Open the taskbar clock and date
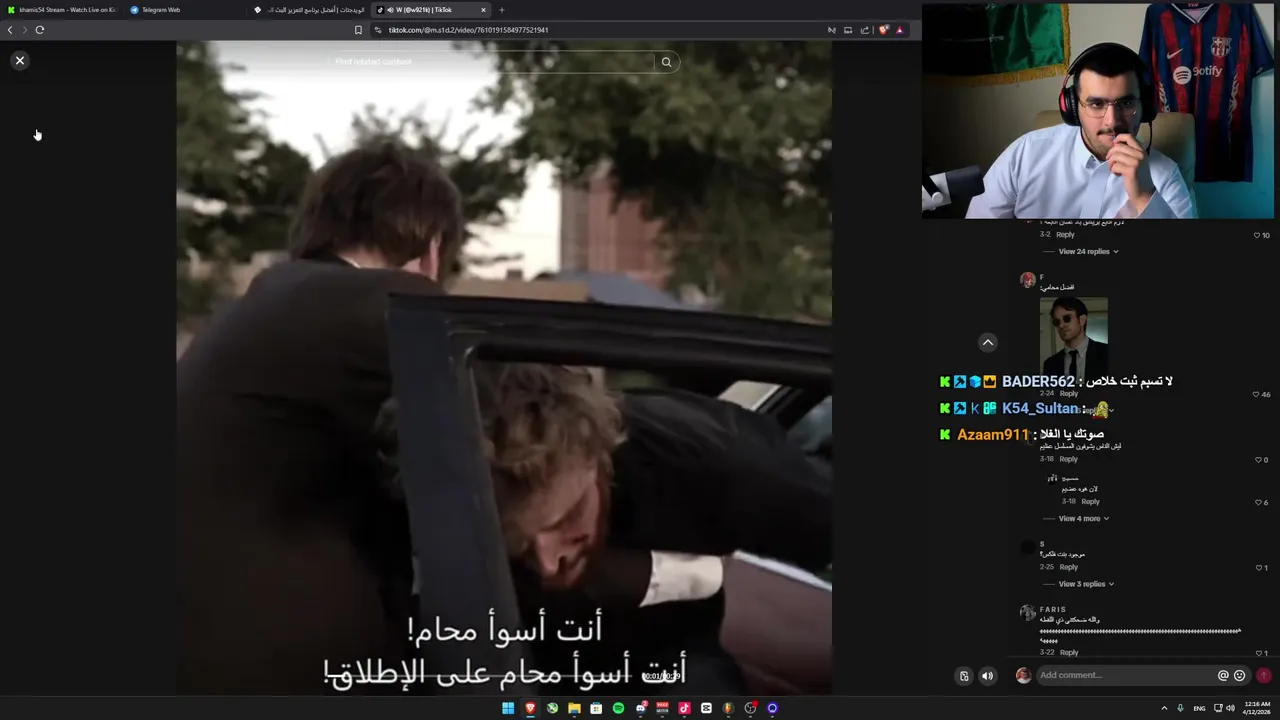Image resolution: width=1280 pixels, height=720 pixels. [x=1256, y=708]
